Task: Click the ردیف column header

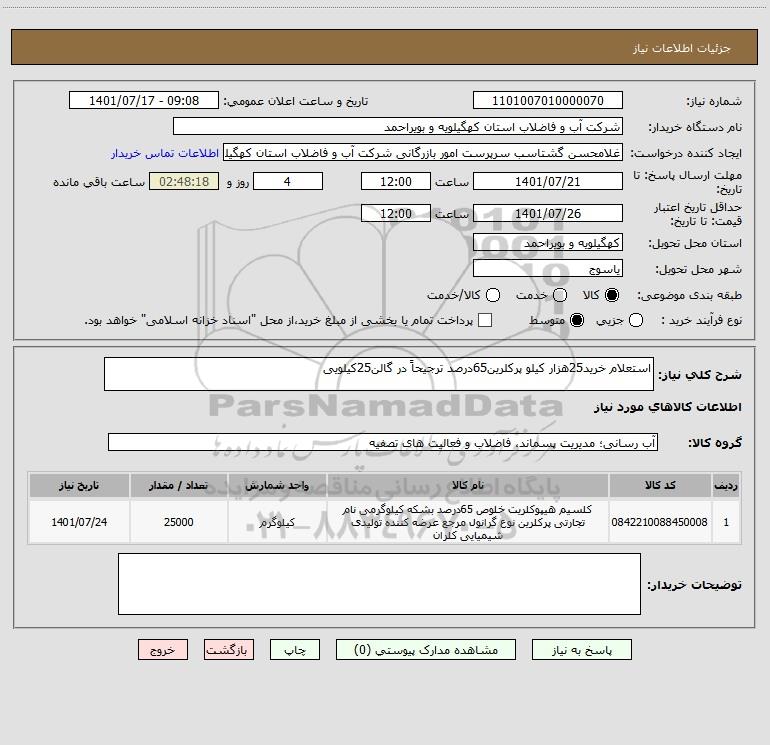Action: click(x=726, y=485)
